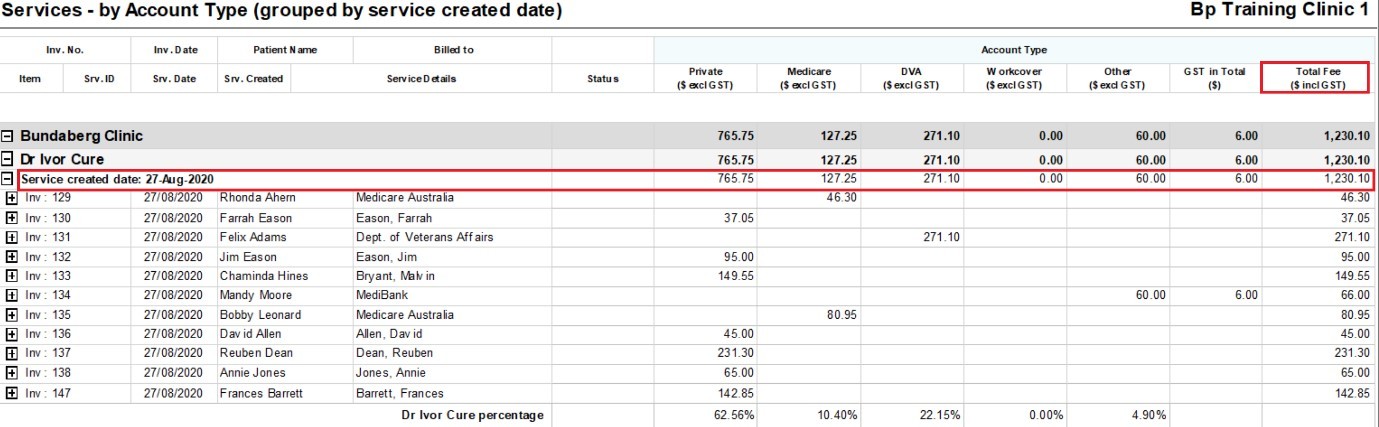1379x427 pixels.
Task: Expand invoice 133 row
Action: click(12, 276)
